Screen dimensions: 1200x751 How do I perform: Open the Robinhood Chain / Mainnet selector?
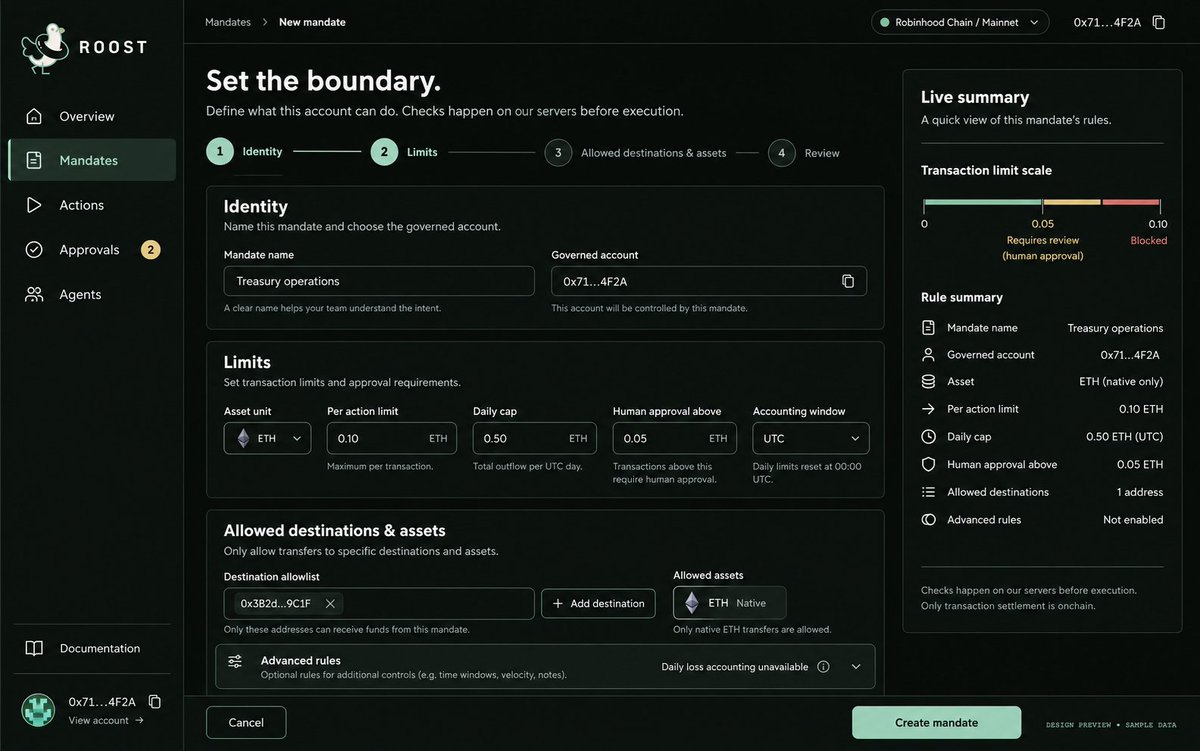click(x=960, y=22)
